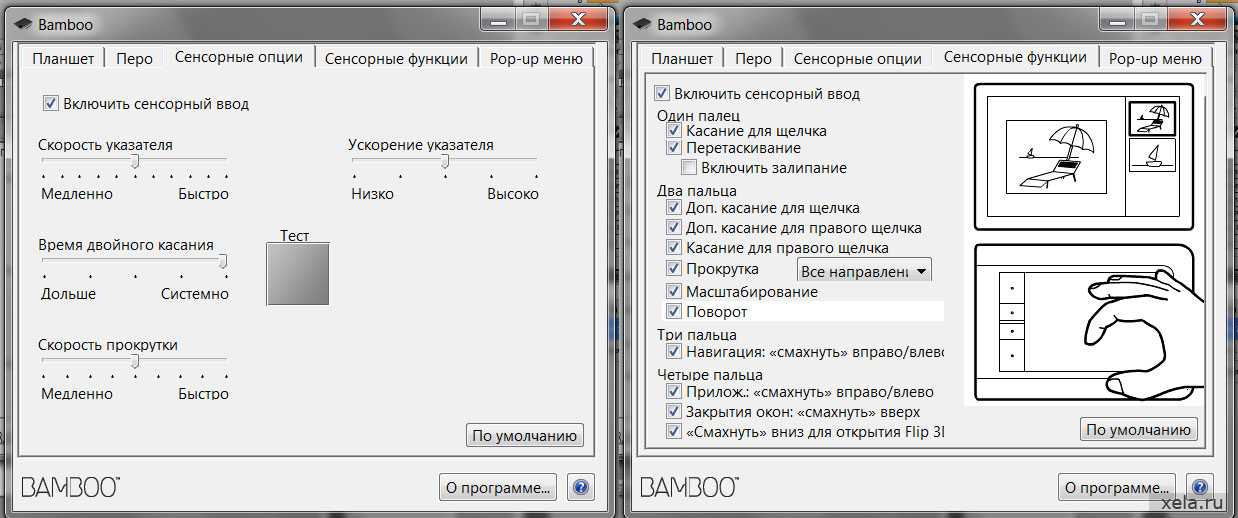Uncheck the Масштабирование checkbox
1238x518 pixels.
pos(674,291)
